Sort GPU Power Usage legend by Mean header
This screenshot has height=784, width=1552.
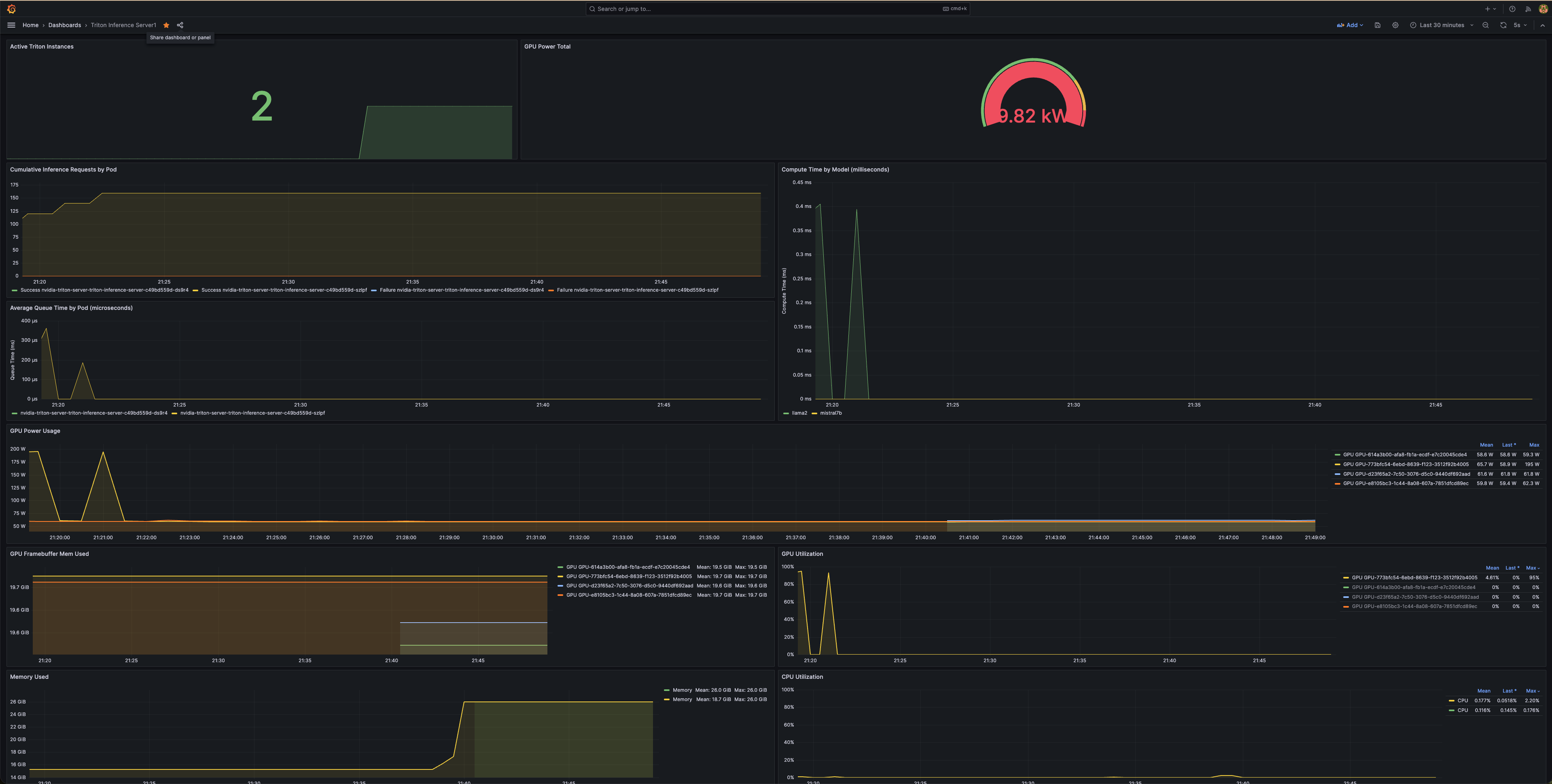pyautogui.click(x=1486, y=445)
